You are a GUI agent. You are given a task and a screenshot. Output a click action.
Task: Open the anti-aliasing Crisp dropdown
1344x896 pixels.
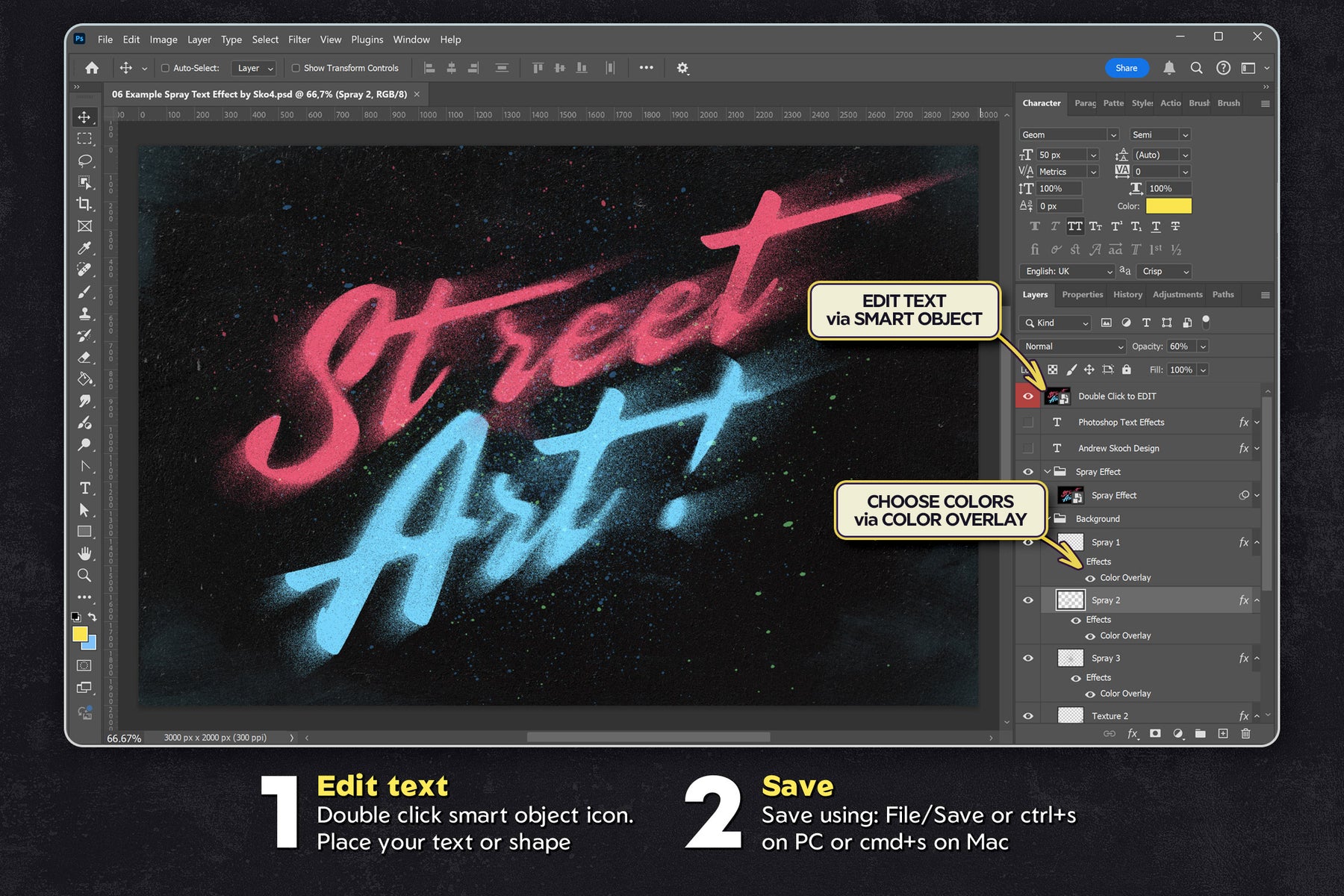coord(1164,272)
